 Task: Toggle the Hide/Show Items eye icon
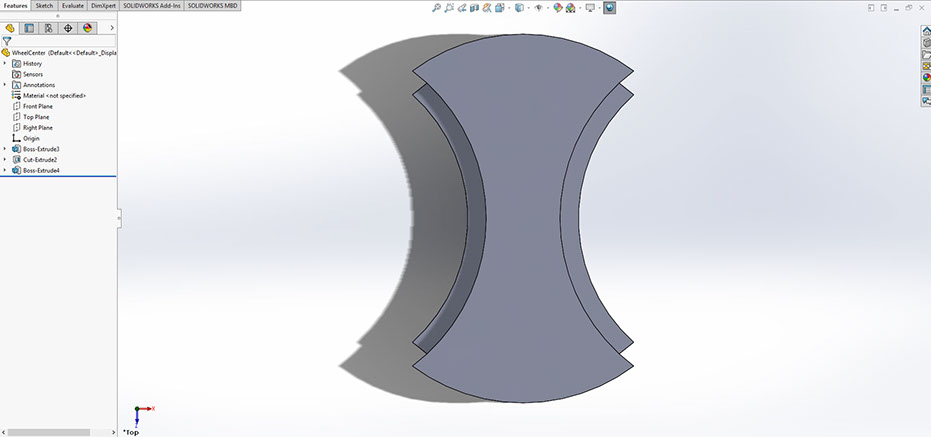(538, 7)
